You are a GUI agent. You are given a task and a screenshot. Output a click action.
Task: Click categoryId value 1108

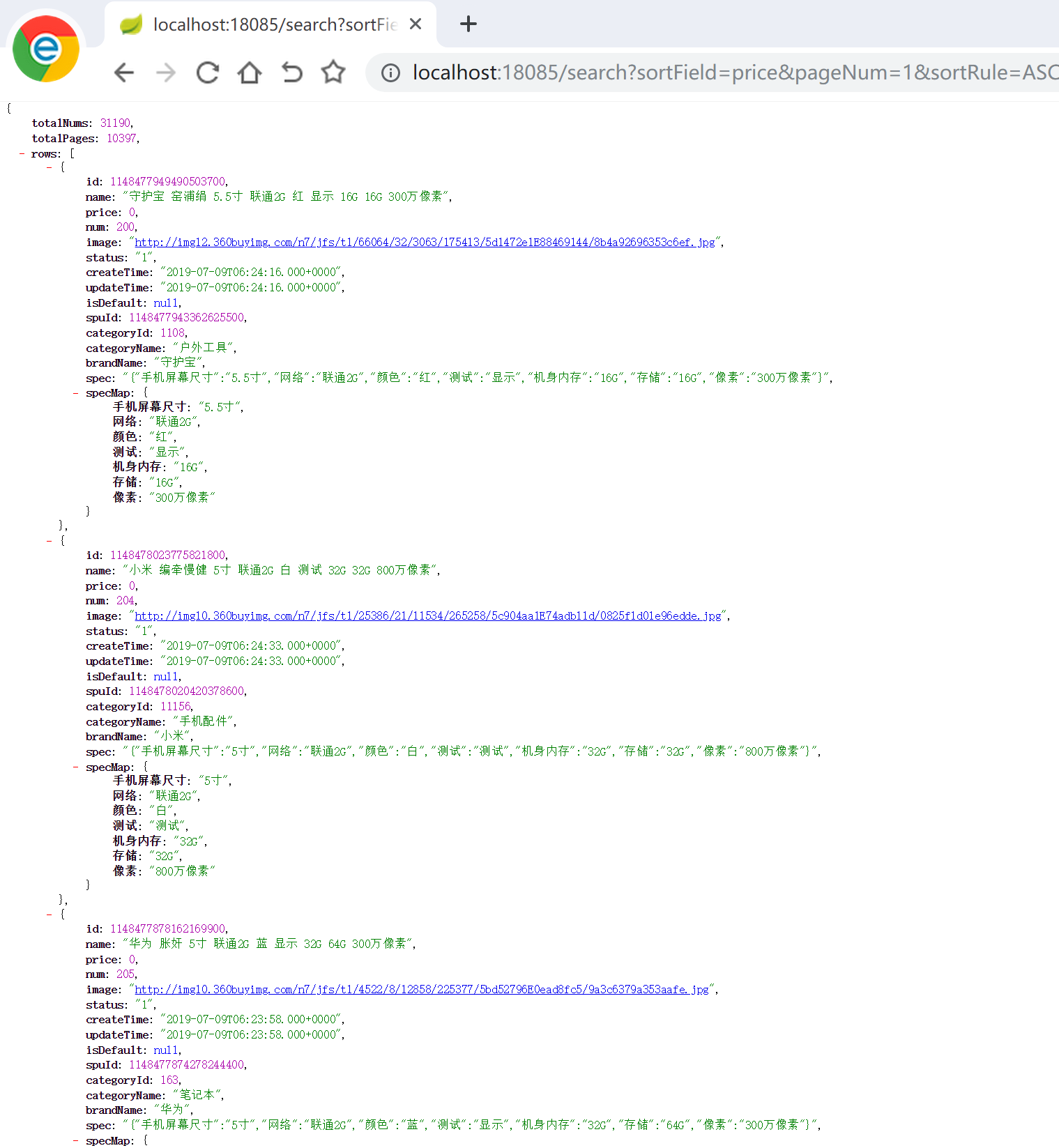click(173, 333)
